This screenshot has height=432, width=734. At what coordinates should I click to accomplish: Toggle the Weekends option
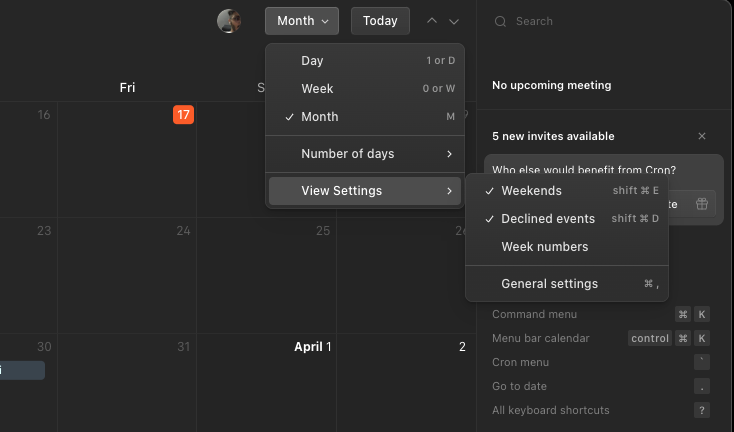click(567, 190)
